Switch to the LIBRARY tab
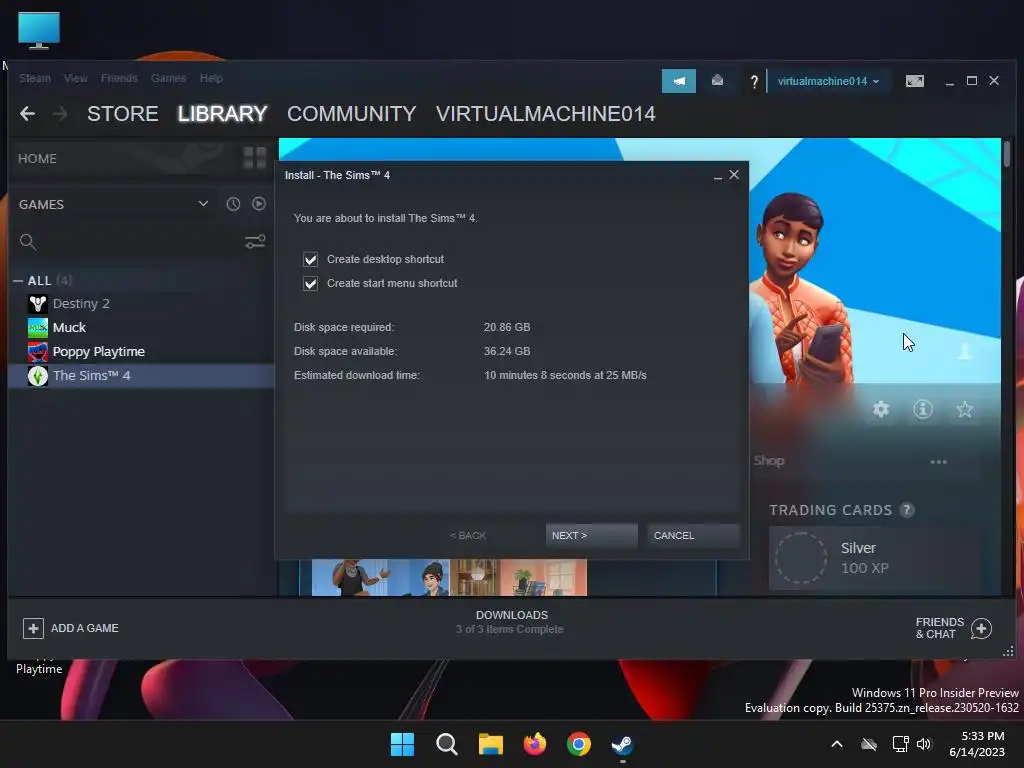This screenshot has height=768, width=1024. (222, 114)
